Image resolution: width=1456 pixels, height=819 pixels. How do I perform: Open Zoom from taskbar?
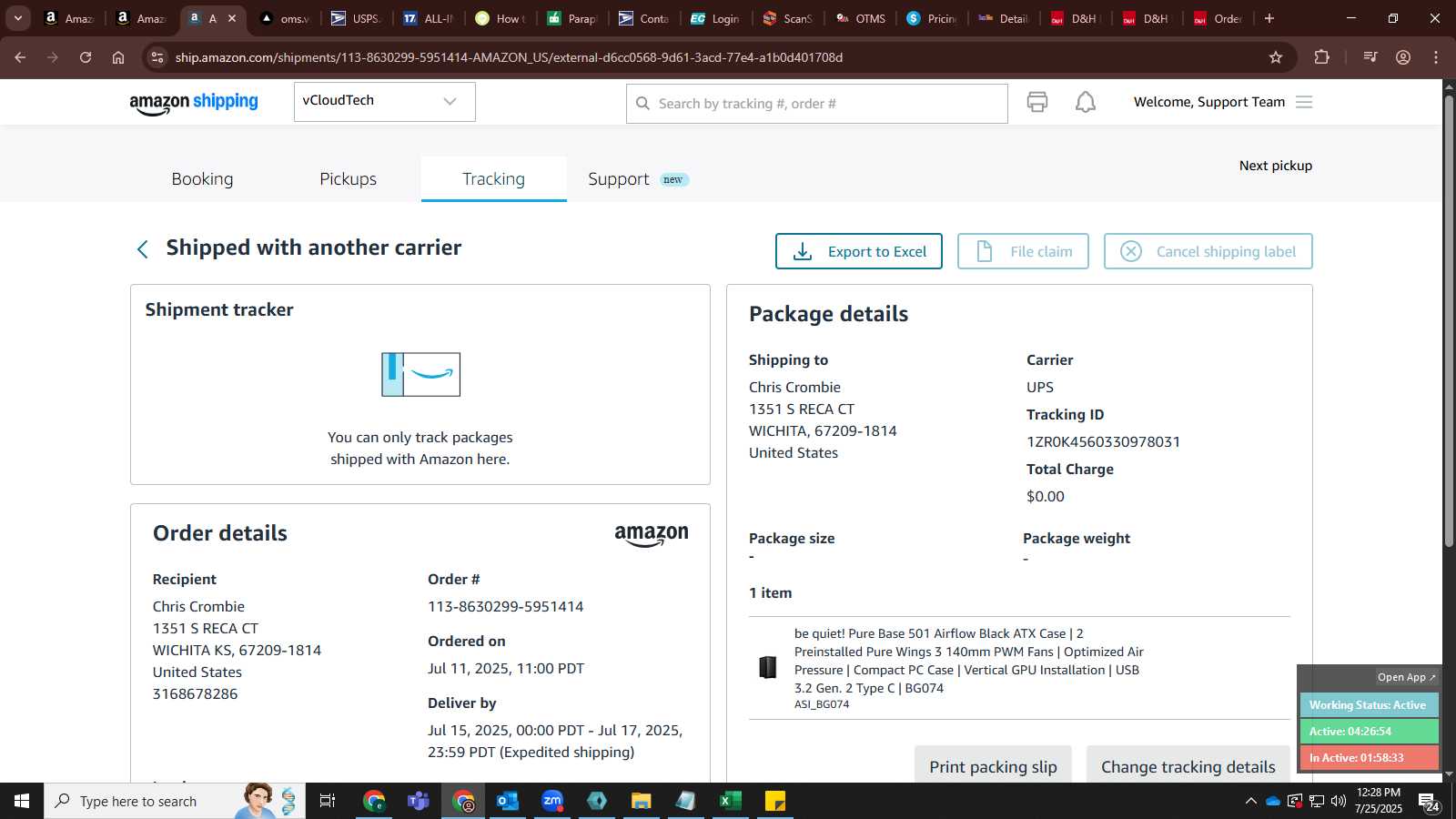coord(552,801)
